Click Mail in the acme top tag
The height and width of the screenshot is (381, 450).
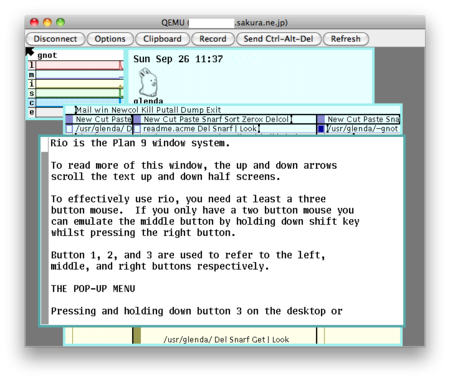[84, 110]
